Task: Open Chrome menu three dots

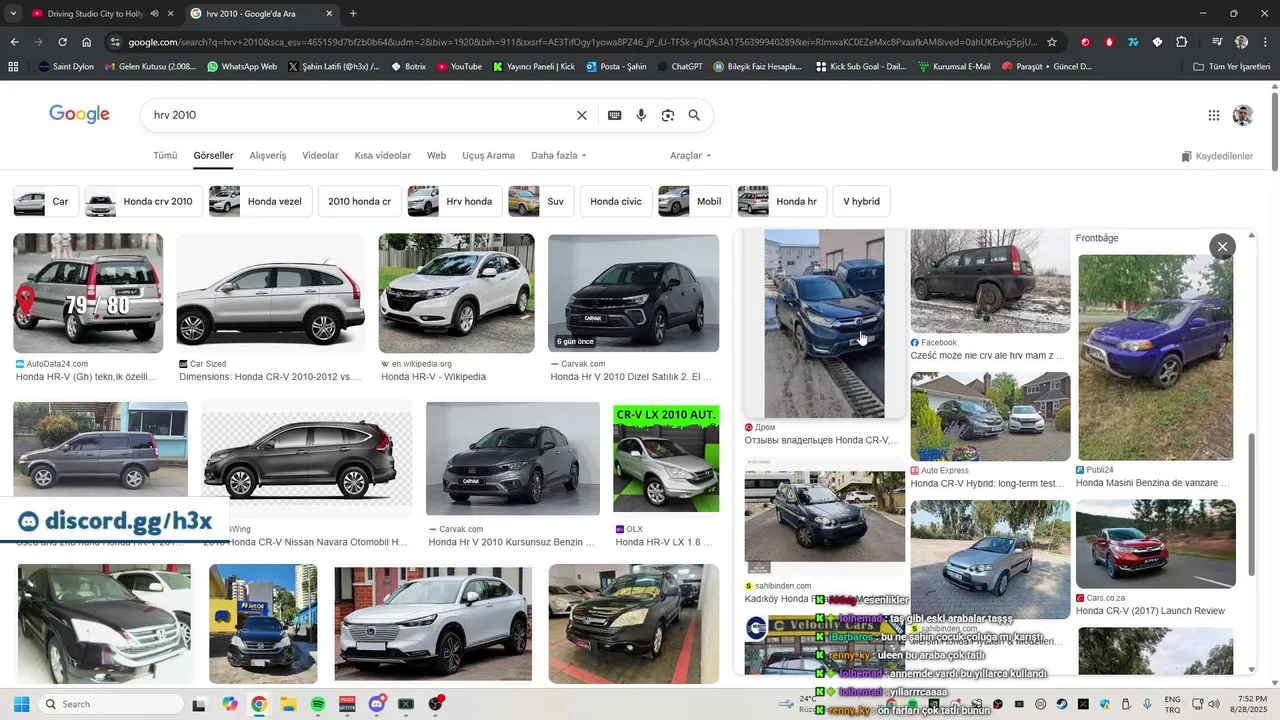Action: pyautogui.click(x=1266, y=42)
